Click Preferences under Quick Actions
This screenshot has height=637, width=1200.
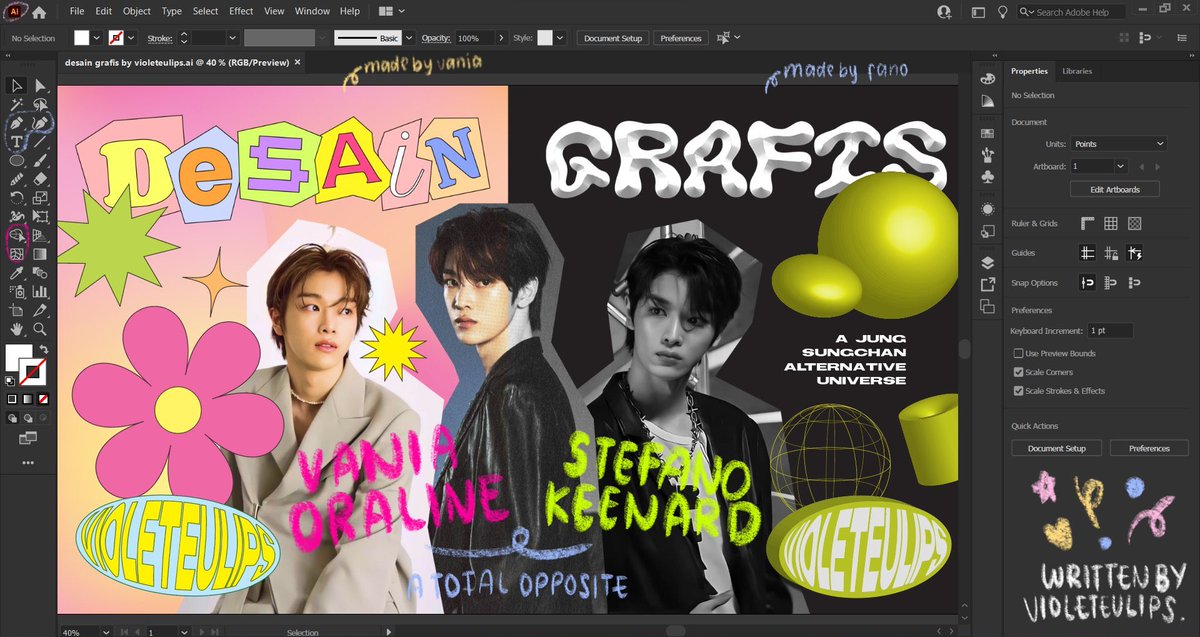[x=1149, y=448]
